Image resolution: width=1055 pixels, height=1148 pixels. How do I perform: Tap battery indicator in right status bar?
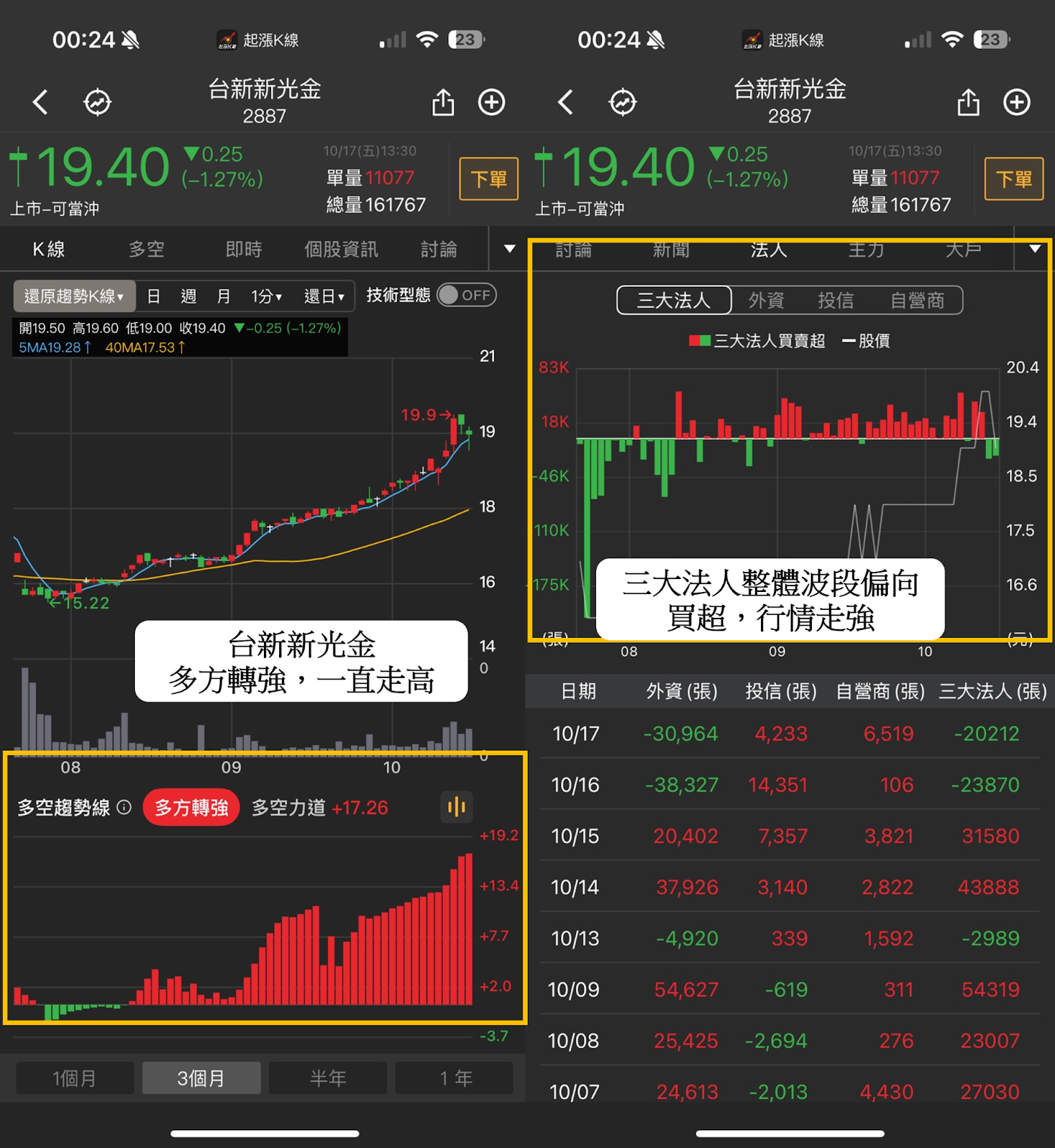click(x=991, y=39)
